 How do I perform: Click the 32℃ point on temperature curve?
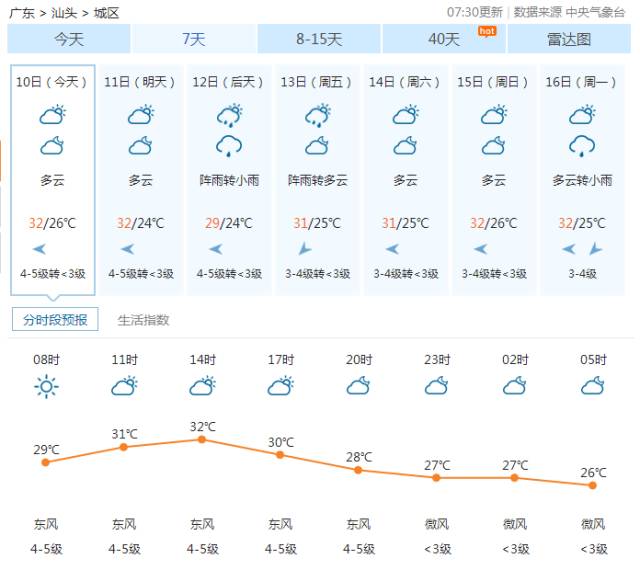[x=202, y=439]
